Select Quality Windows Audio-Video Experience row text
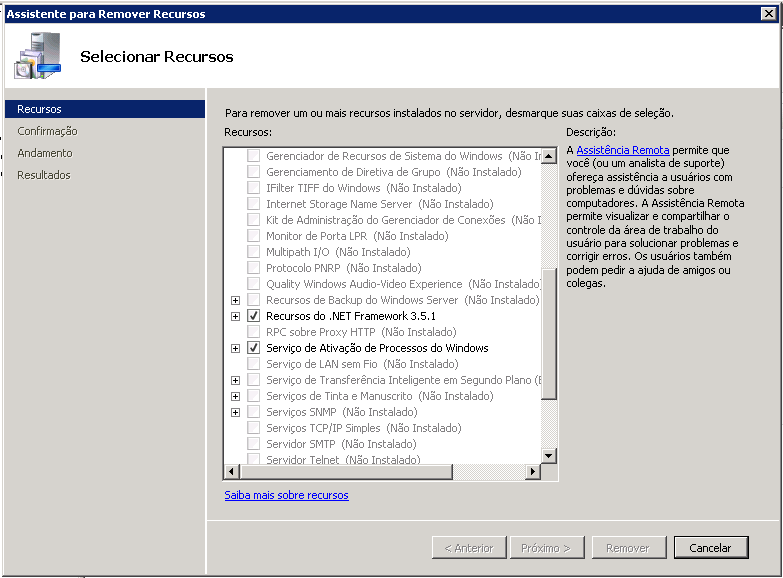The image size is (783, 578). coord(403,284)
